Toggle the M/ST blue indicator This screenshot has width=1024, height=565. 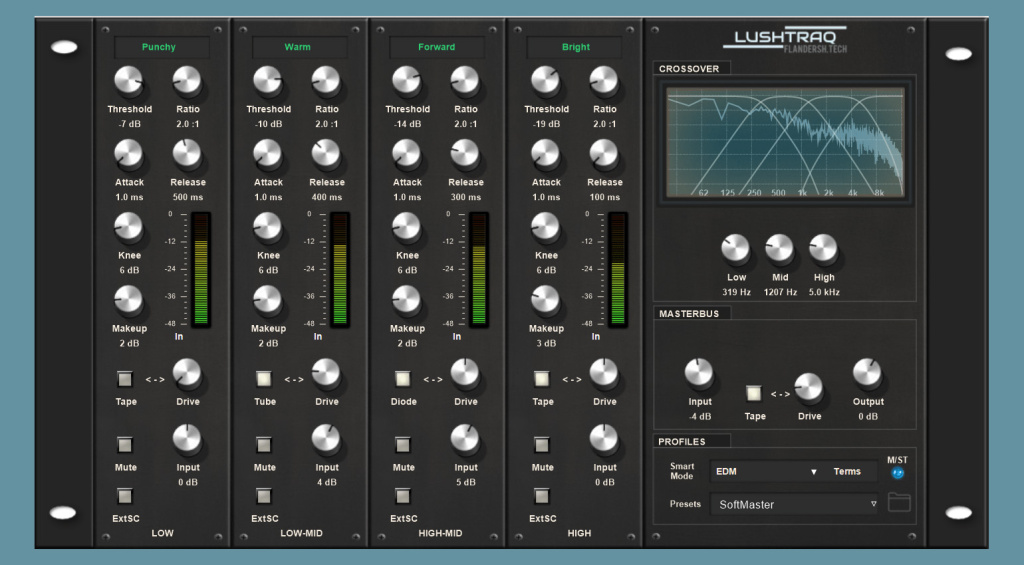897,473
